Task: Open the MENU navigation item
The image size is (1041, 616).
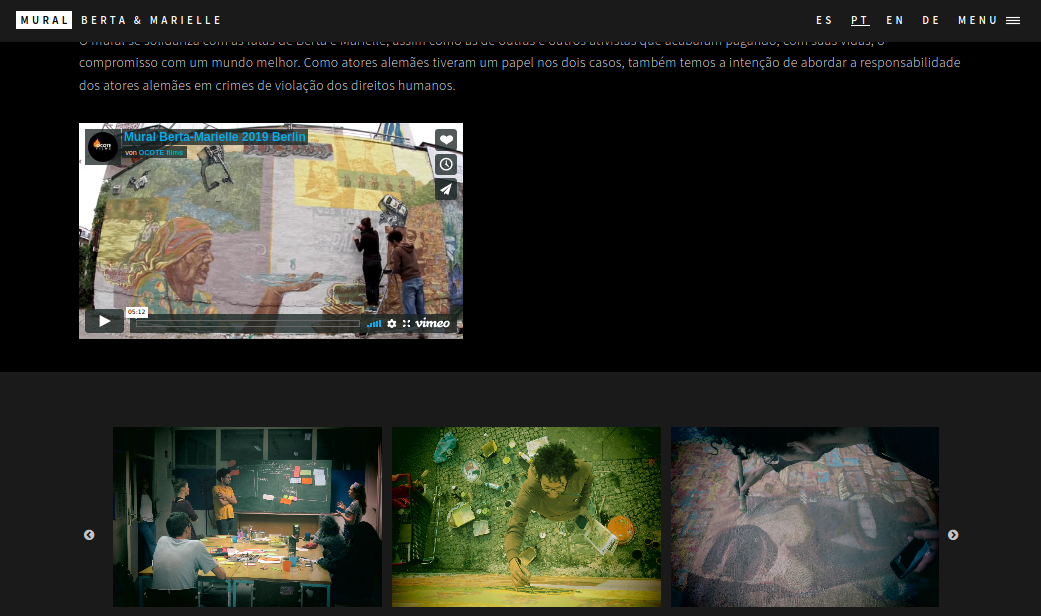Action: [978, 19]
